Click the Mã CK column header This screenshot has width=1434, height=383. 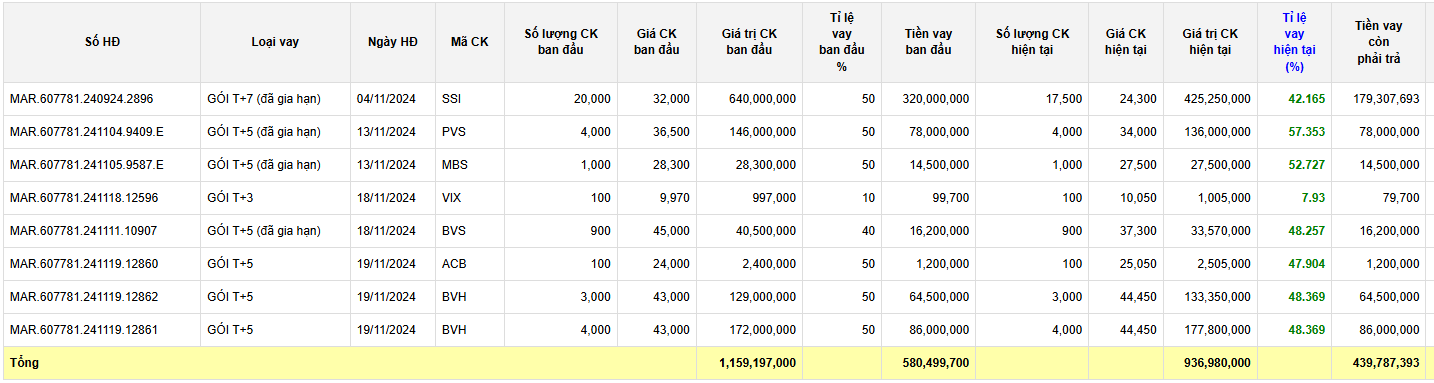(470, 42)
